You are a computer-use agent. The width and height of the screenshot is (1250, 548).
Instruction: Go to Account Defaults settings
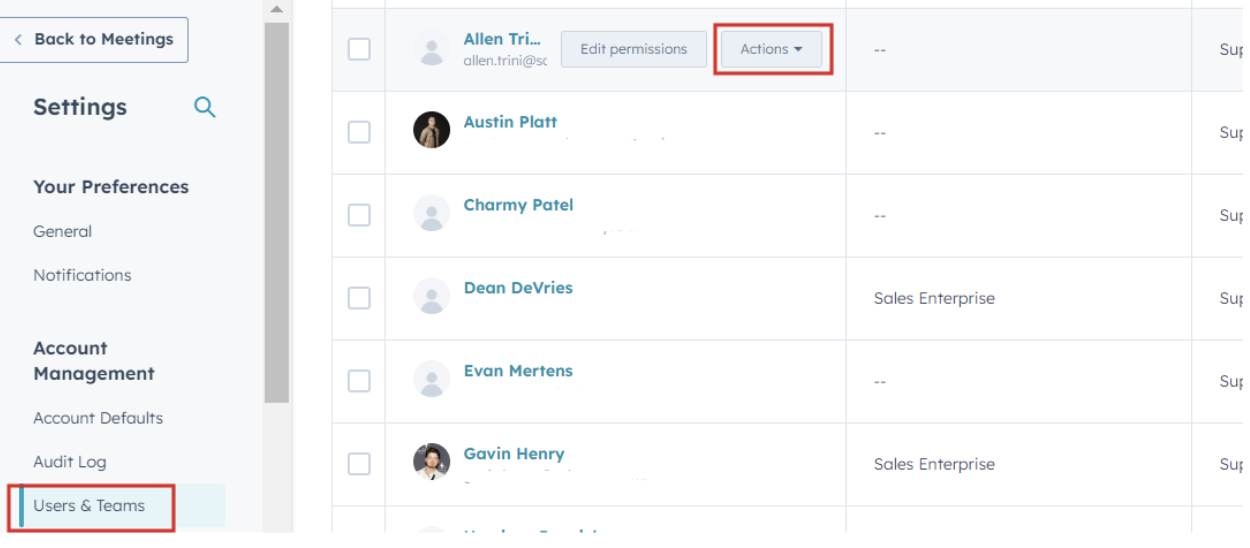[98, 418]
